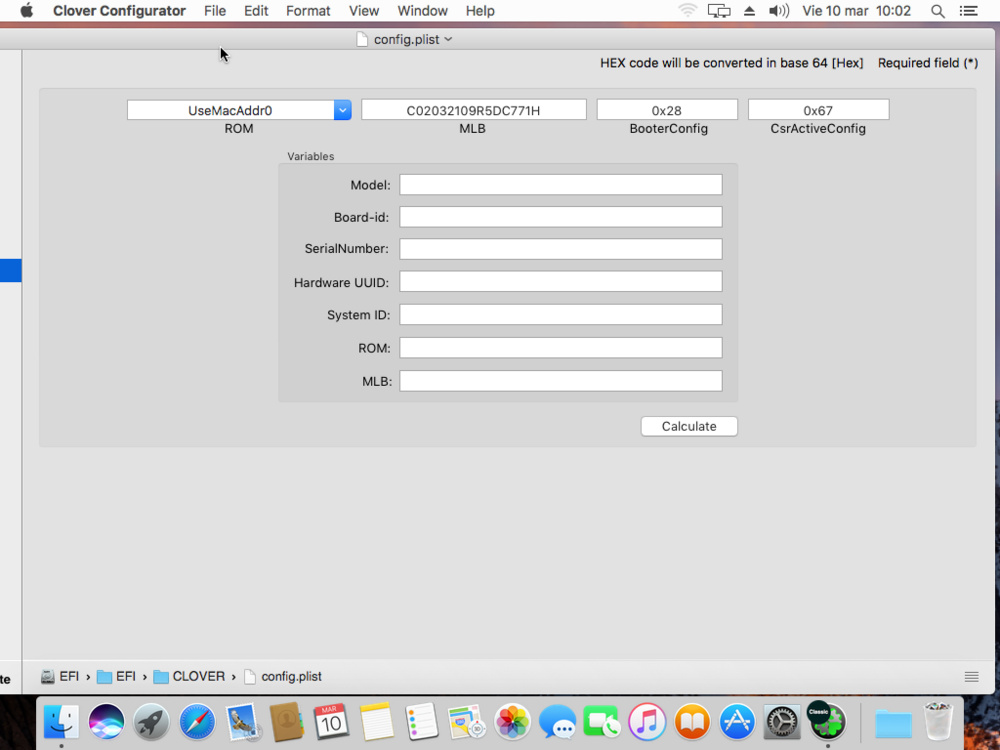Click the CsrActiveConfig field
The height and width of the screenshot is (750, 1000).
coord(818,110)
